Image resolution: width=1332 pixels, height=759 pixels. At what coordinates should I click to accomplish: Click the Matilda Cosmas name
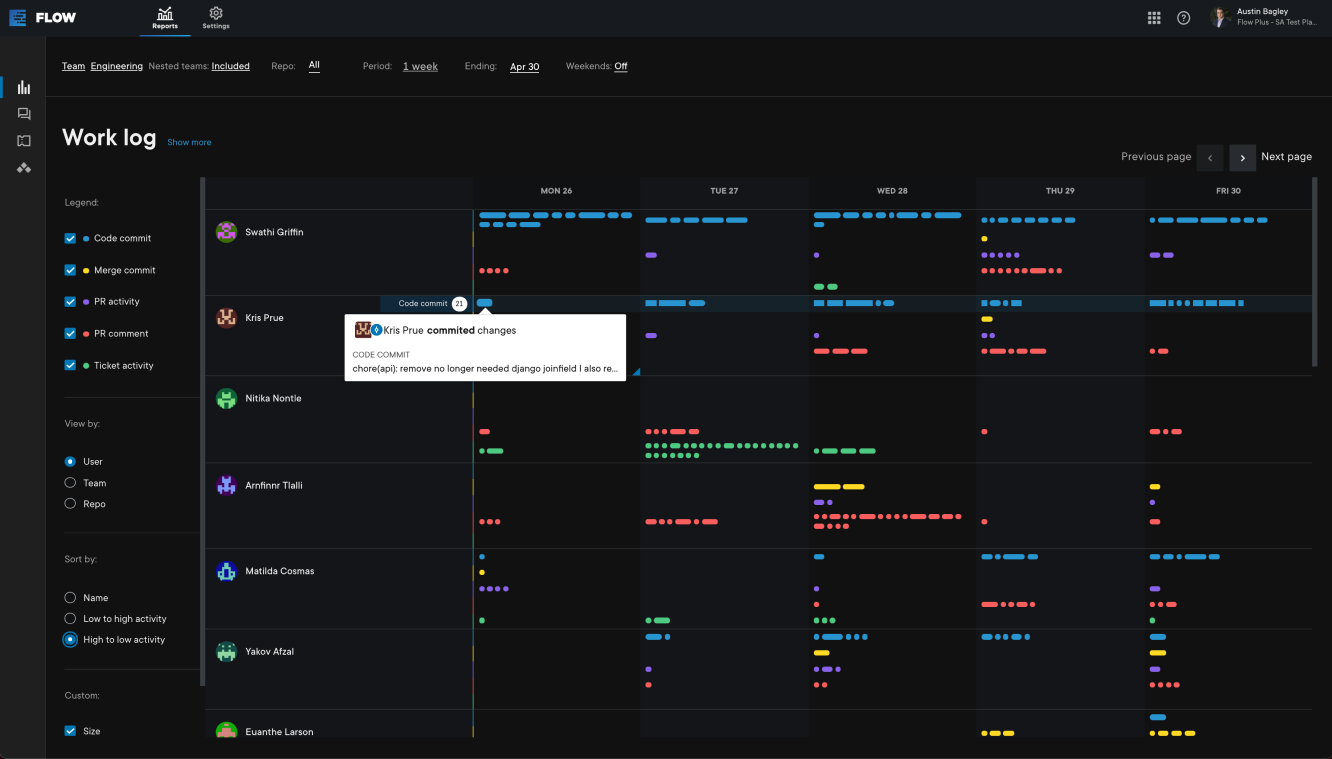(x=280, y=571)
